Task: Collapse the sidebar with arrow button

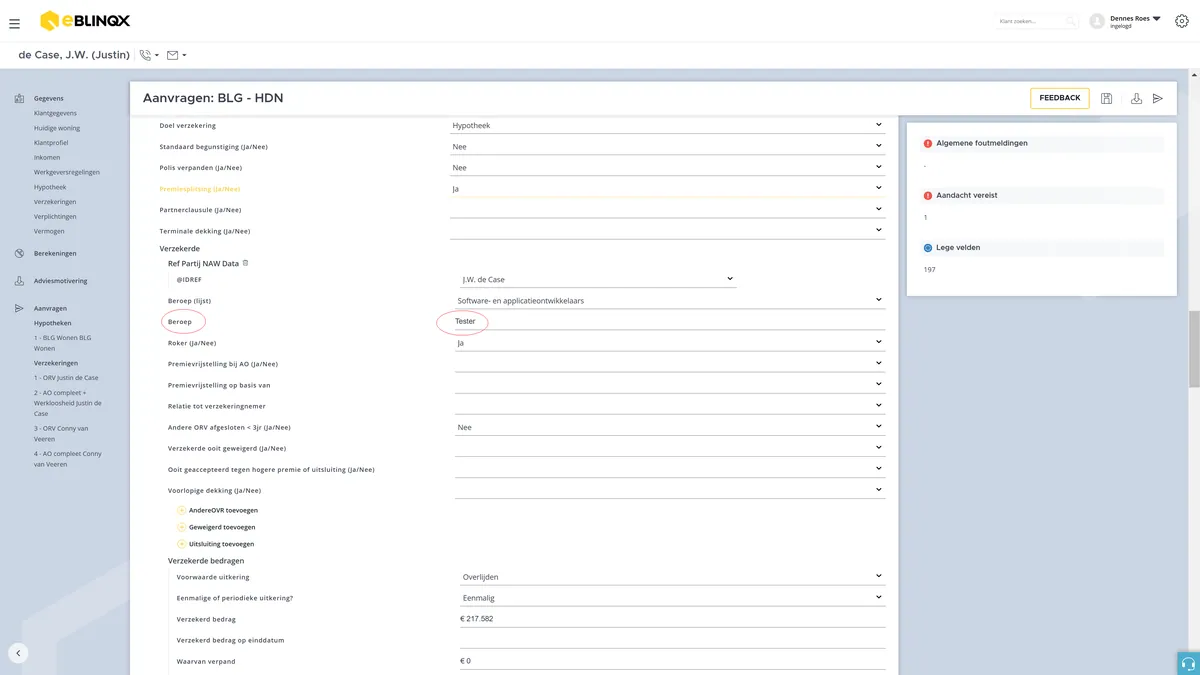Action: 18,653
